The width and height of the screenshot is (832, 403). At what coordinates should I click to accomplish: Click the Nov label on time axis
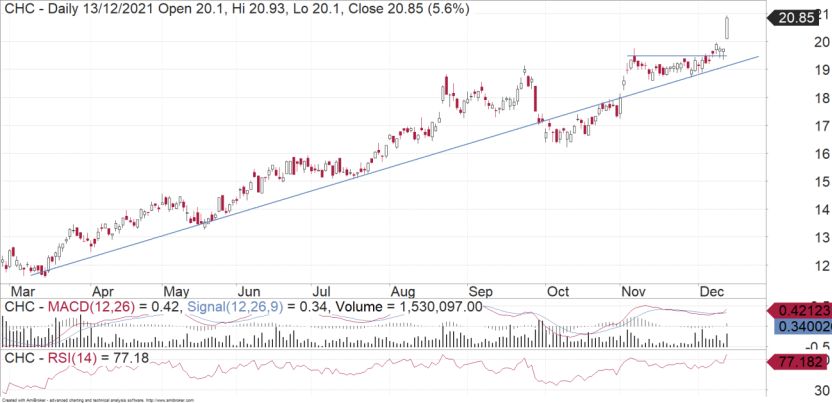[632, 292]
